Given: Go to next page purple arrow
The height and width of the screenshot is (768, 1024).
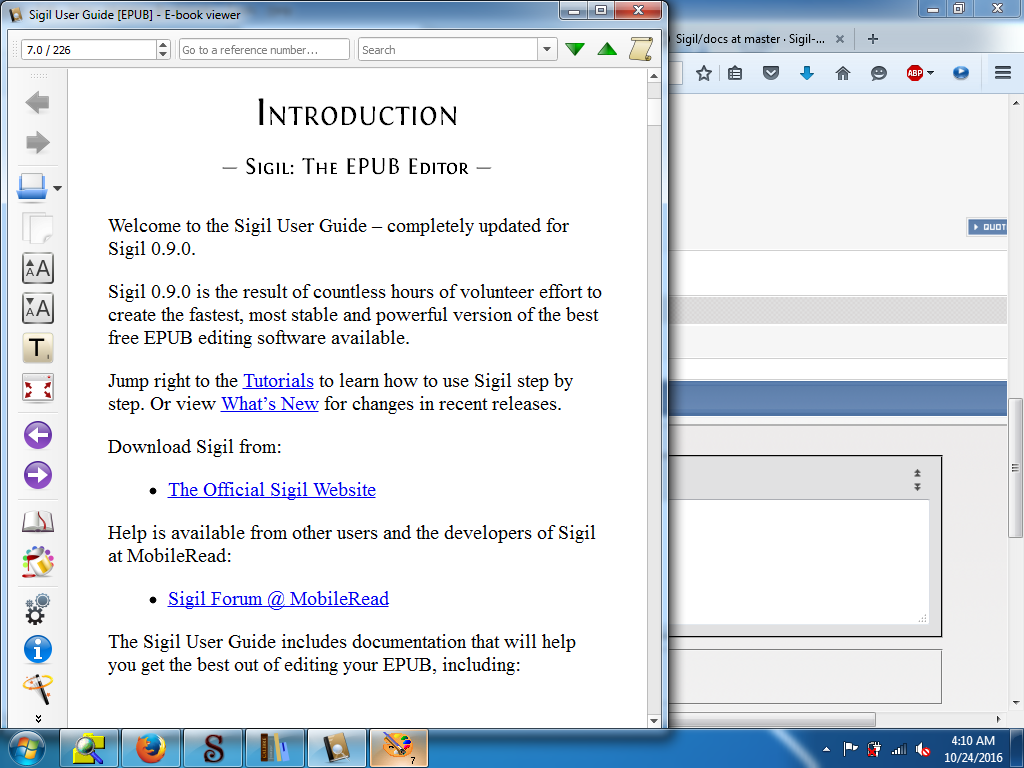Looking at the screenshot, I should 37,475.
